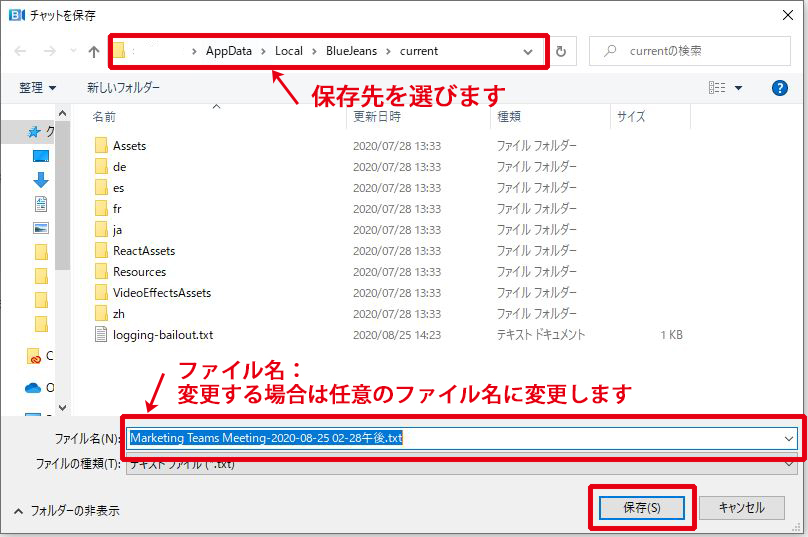Select logging-bailout.txt file
Screen dimensions: 808x537
pos(163,335)
